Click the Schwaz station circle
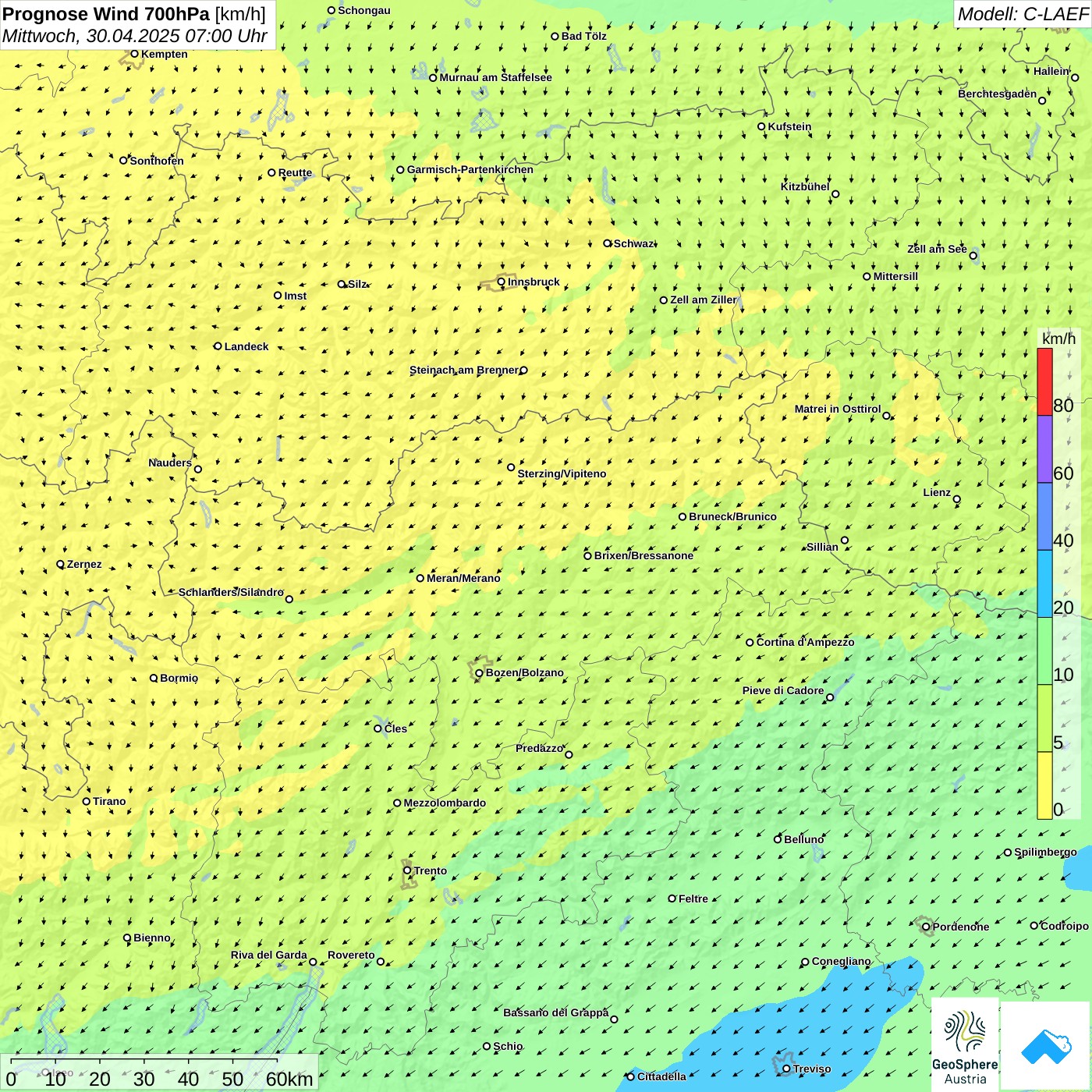This screenshot has height=1092, width=1092. [x=608, y=243]
